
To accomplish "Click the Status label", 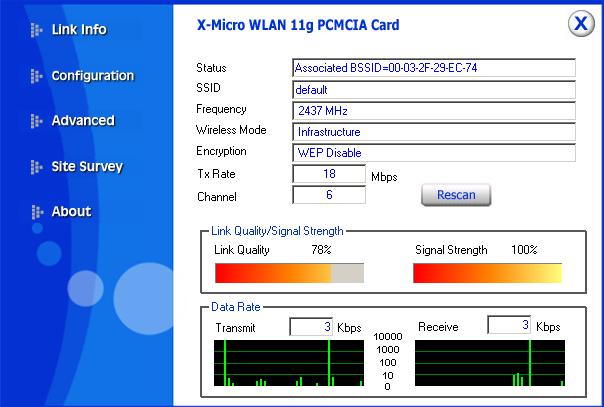I will pyautogui.click(x=211, y=68).
